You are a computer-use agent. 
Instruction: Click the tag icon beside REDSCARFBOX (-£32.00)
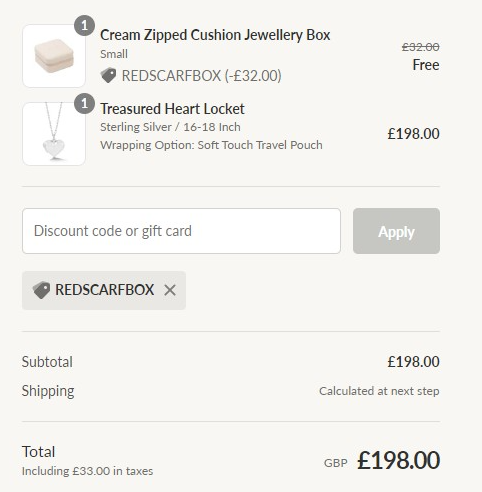click(x=108, y=75)
